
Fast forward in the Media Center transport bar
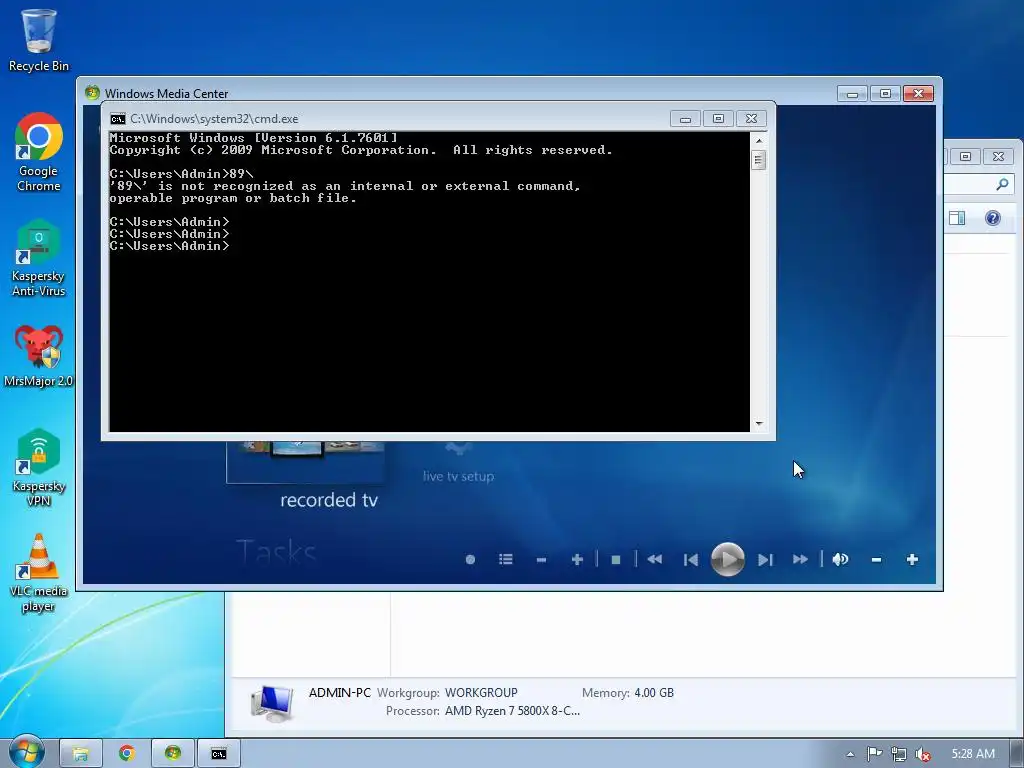click(x=800, y=560)
